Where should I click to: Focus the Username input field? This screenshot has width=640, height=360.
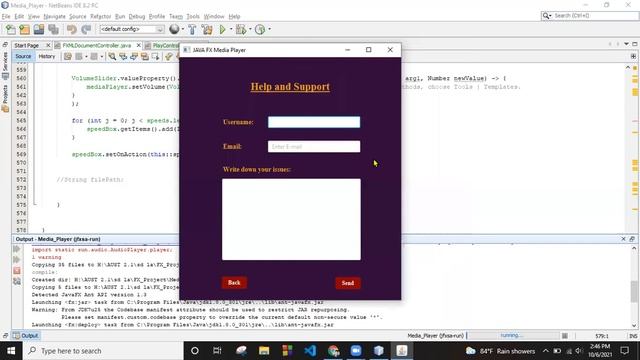point(314,122)
